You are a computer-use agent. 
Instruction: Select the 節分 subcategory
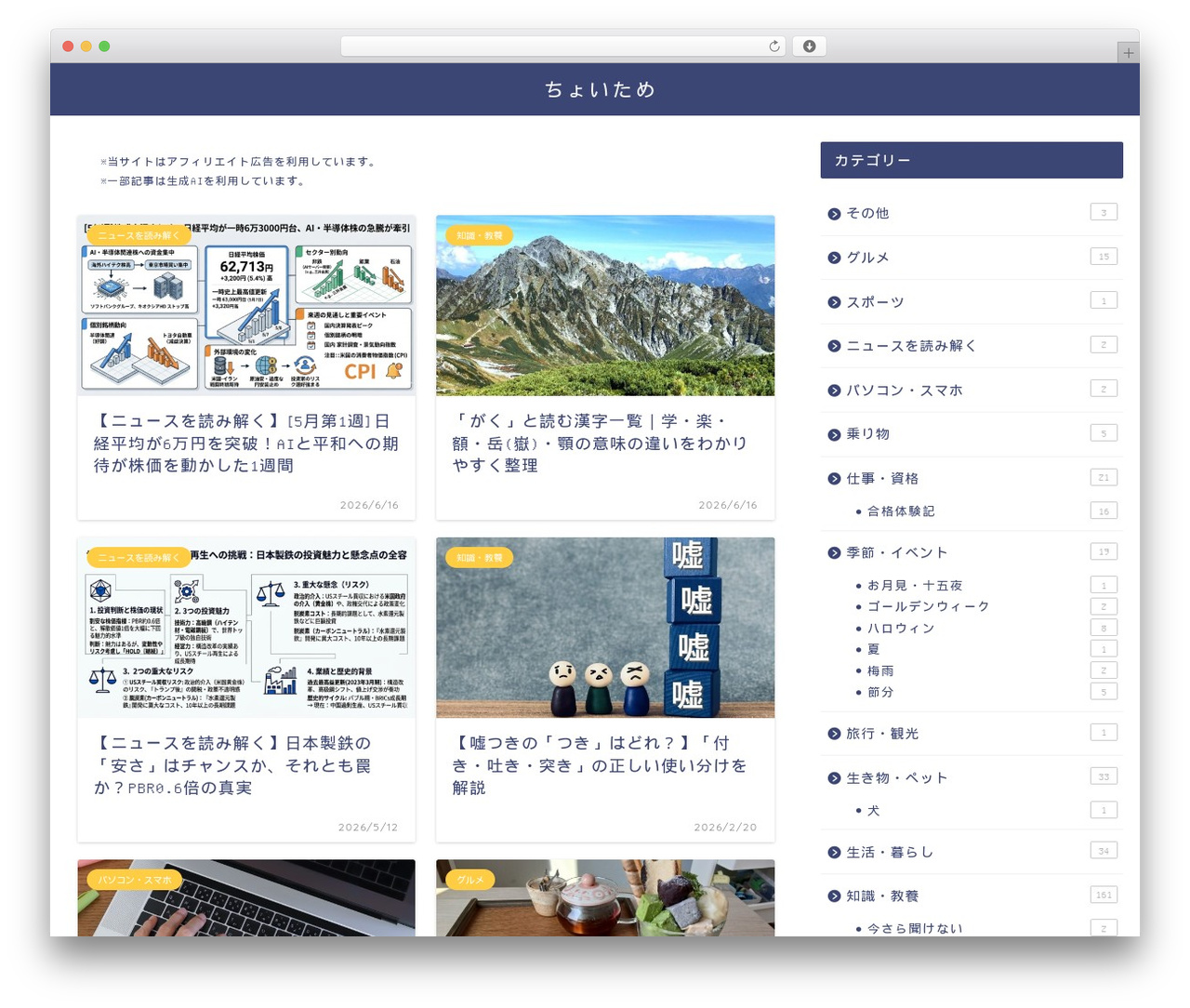[880, 692]
